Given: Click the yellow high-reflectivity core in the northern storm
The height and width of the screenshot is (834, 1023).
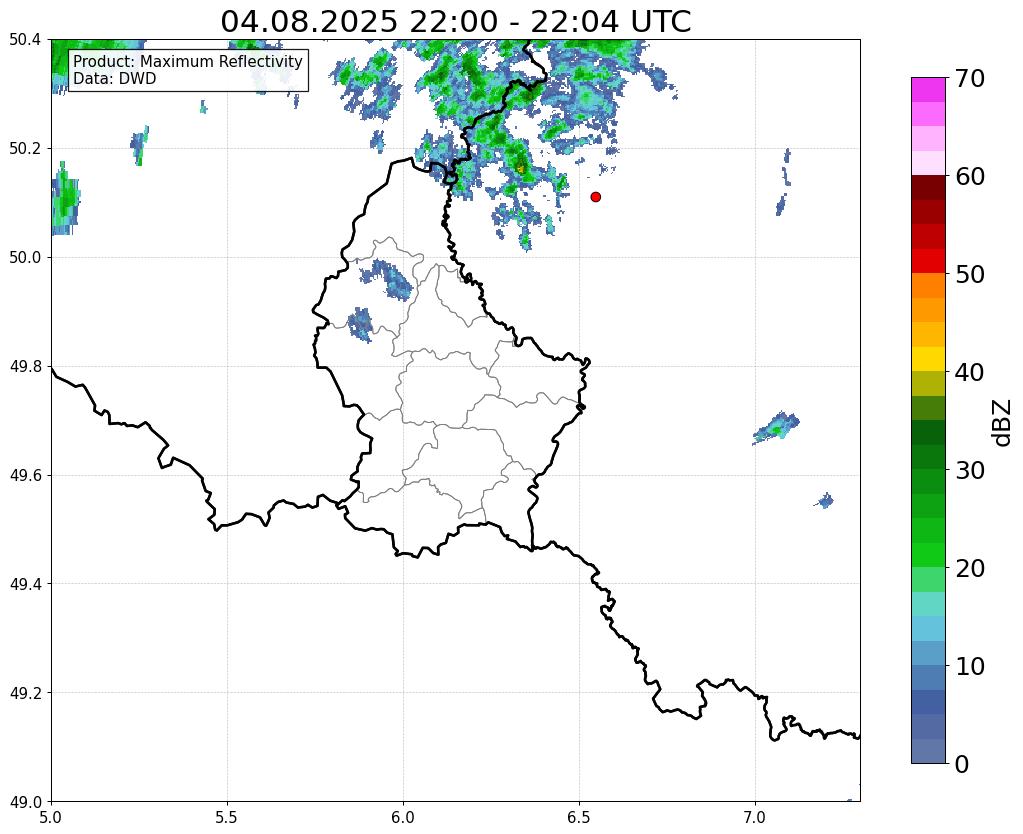Looking at the screenshot, I should point(521,168).
